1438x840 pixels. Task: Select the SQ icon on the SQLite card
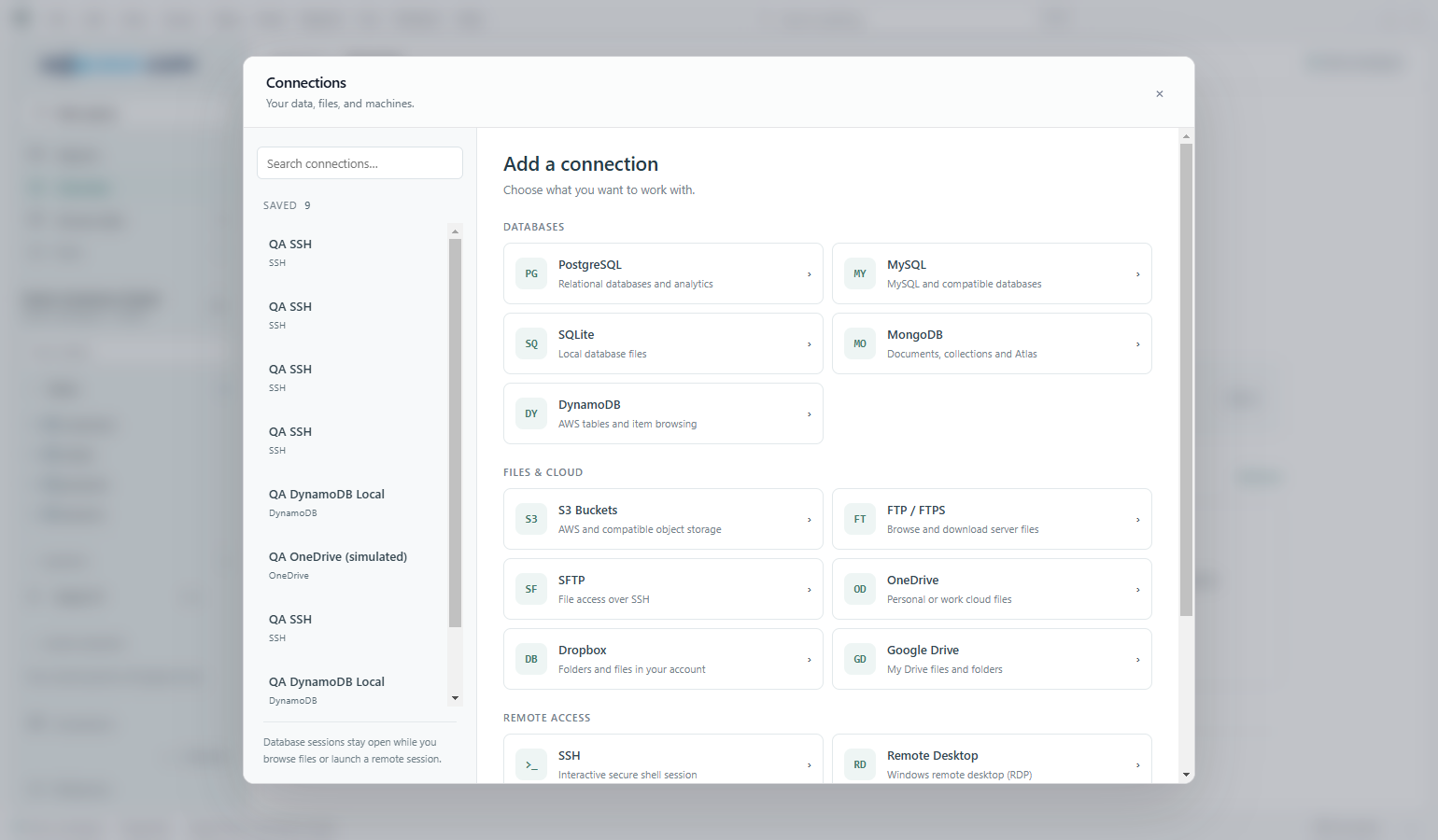click(531, 343)
